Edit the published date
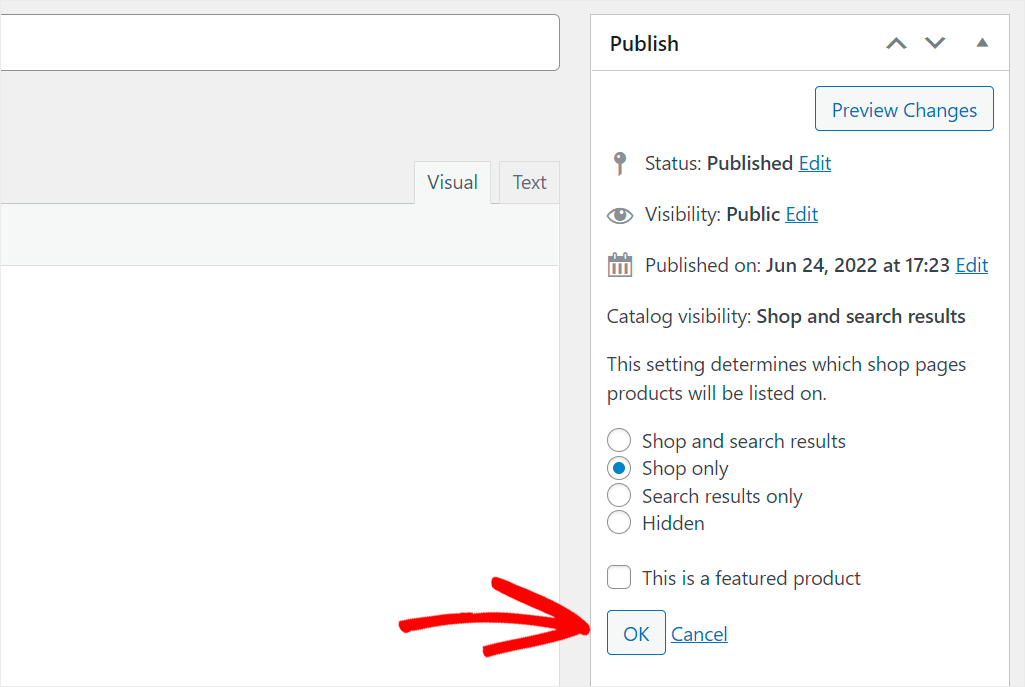This screenshot has width=1025, height=687. point(971,265)
